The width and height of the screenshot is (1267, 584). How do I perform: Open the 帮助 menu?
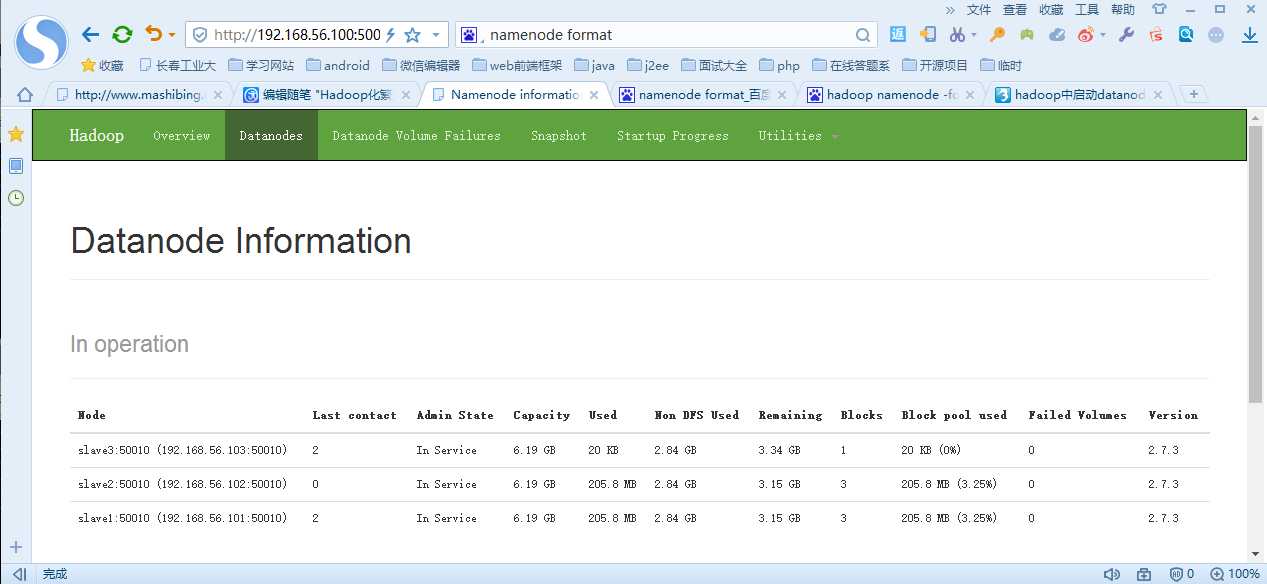click(x=1123, y=9)
